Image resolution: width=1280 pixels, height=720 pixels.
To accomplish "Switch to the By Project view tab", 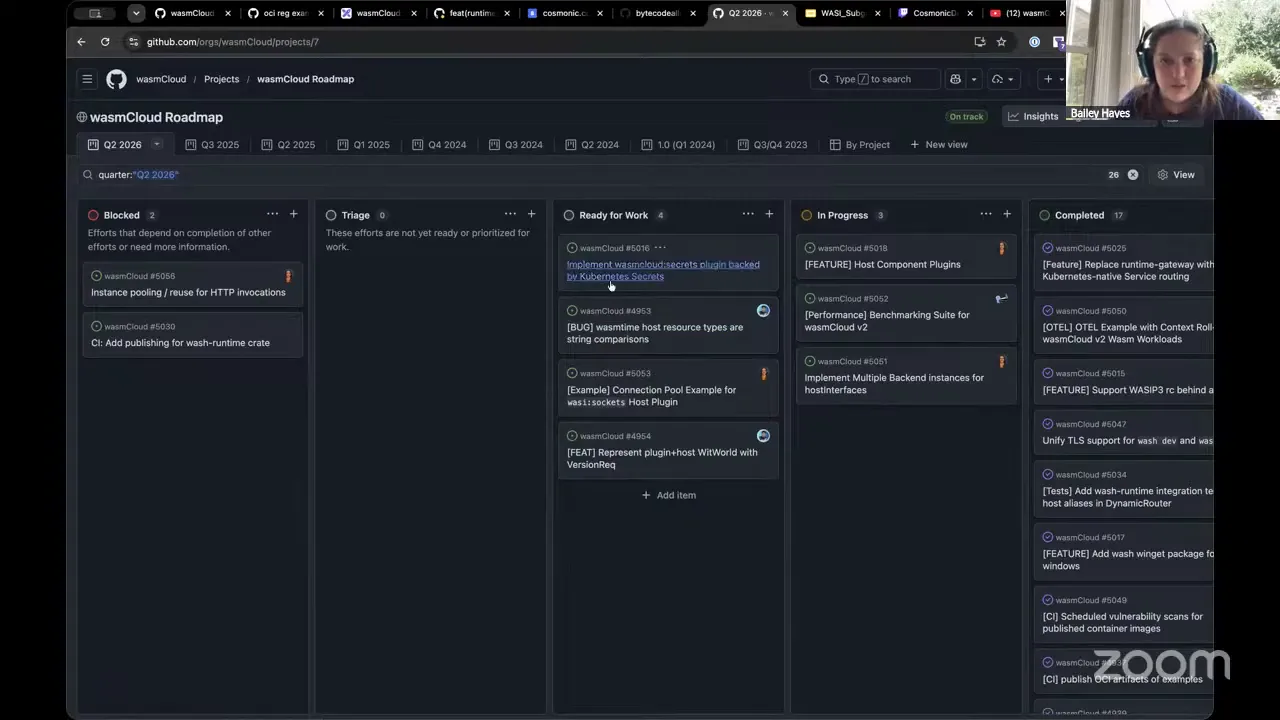I will pos(860,145).
